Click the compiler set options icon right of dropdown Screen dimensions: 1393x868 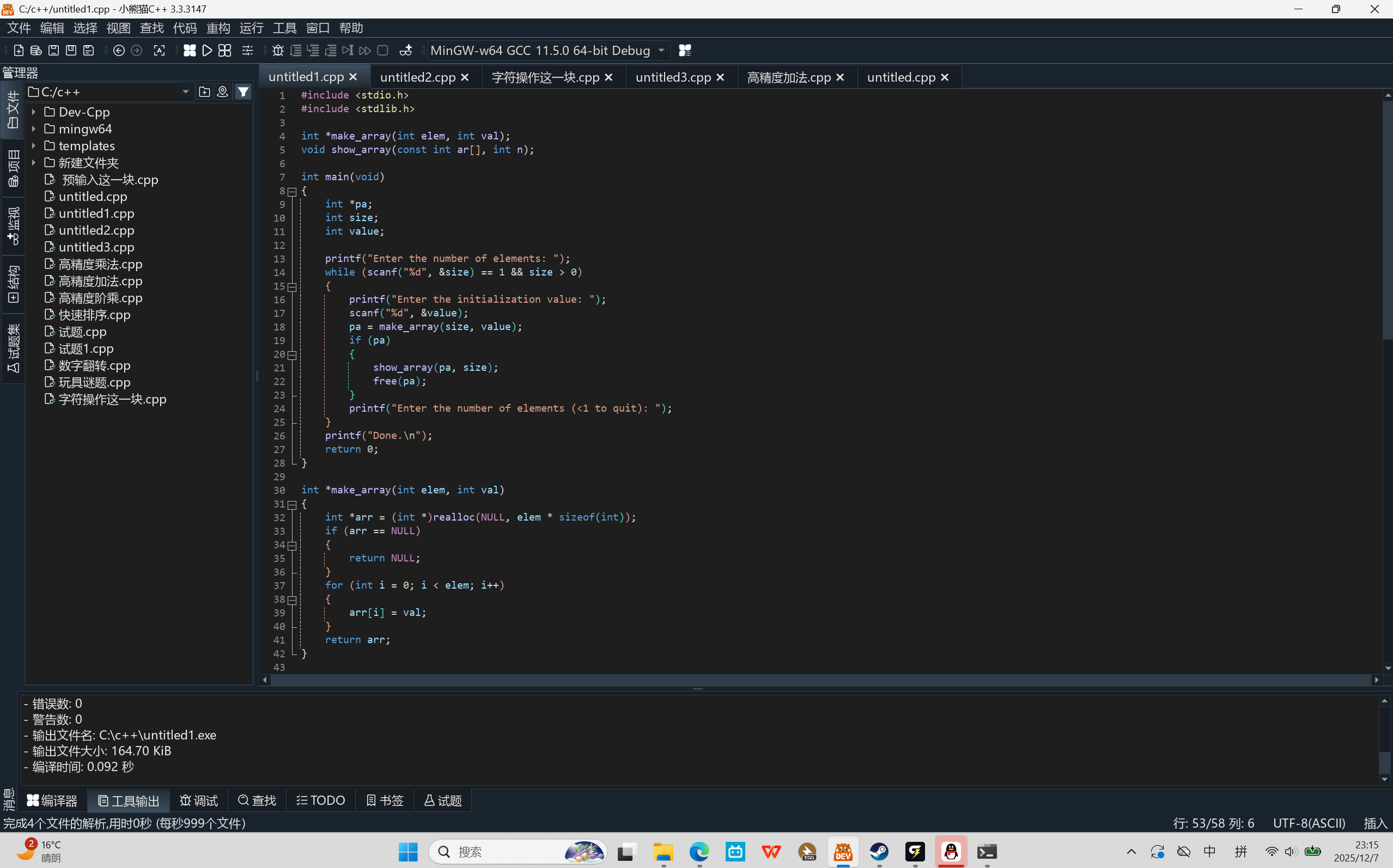pyautogui.click(x=684, y=51)
